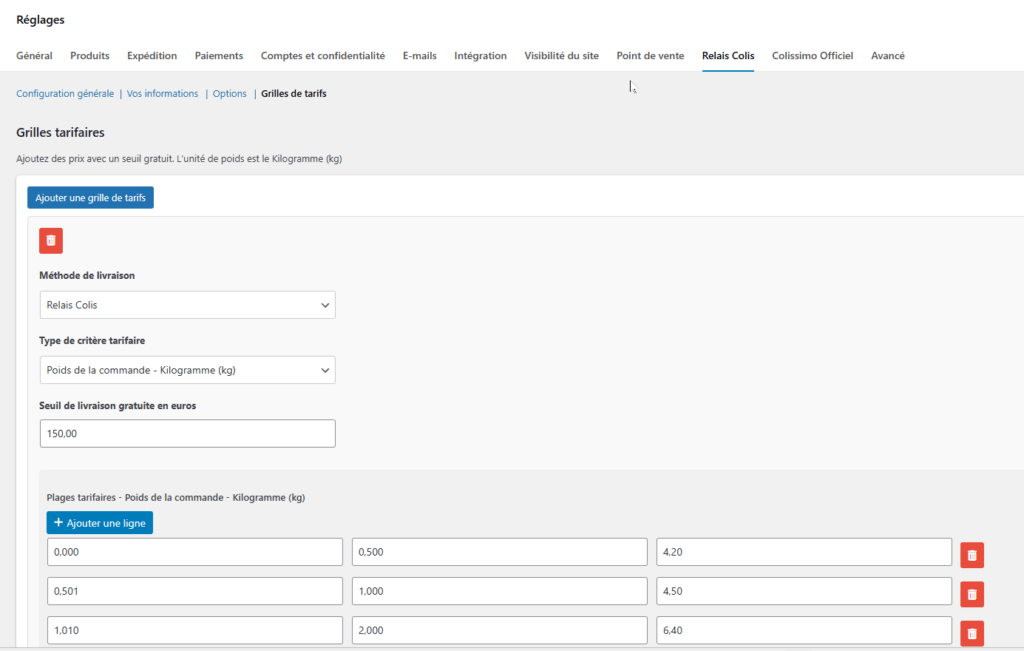1024x651 pixels.
Task: Click the price field showing 4,20
Action: coord(803,552)
